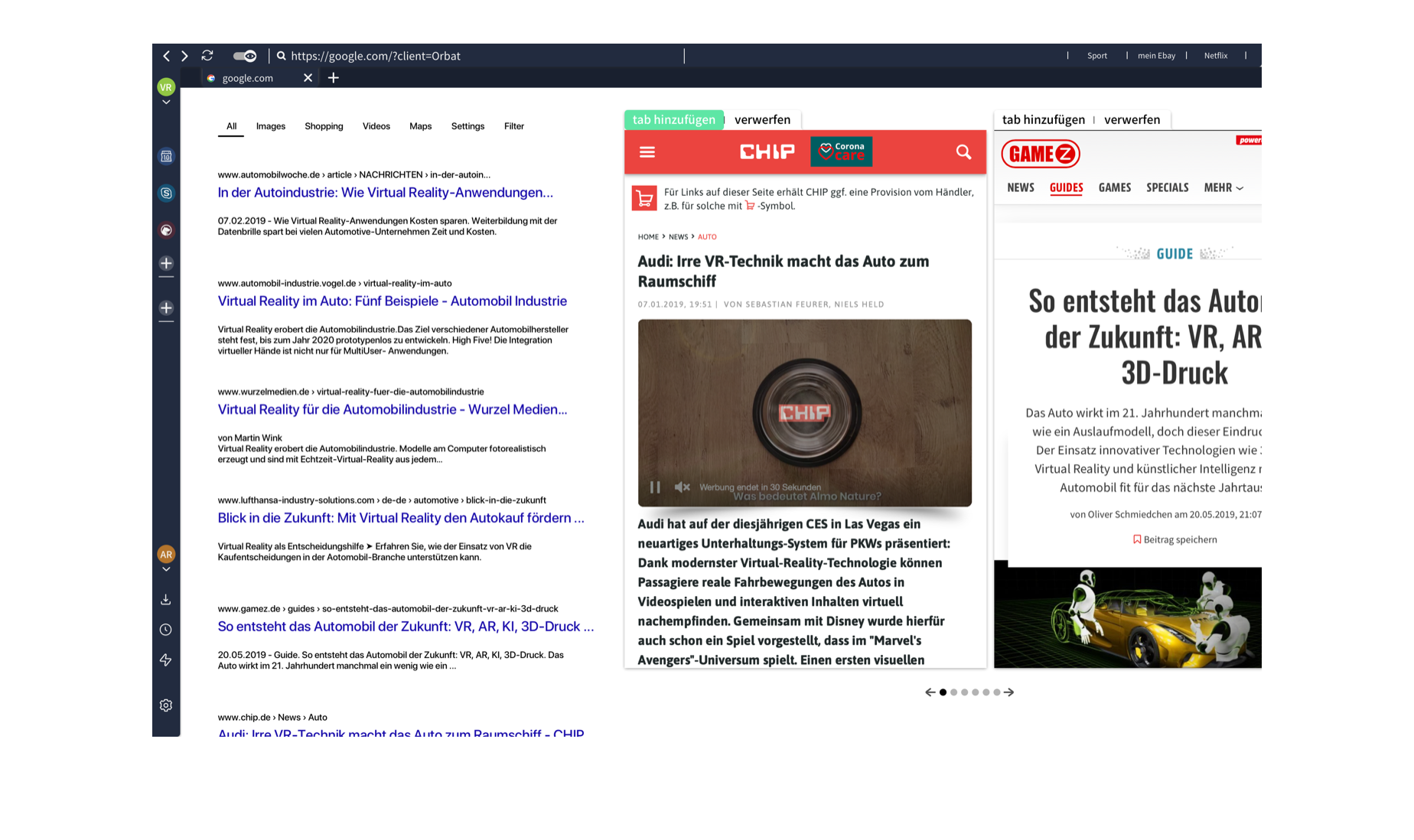Open GameZ GUIDES menu
This screenshot has height=840, width=1414.
pyautogui.click(x=1066, y=187)
